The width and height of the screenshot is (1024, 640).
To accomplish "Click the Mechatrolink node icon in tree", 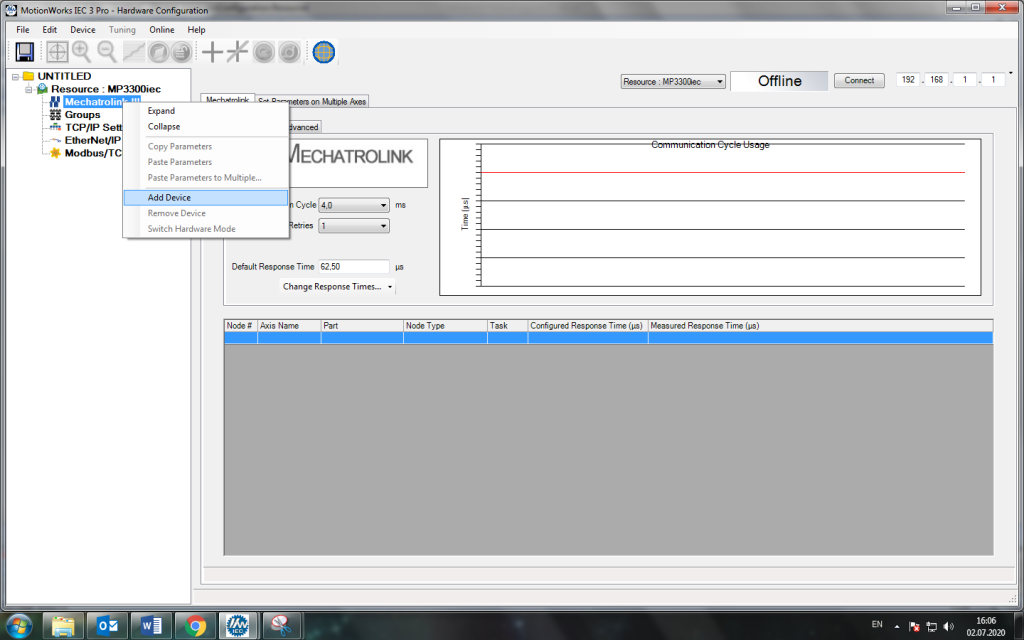I will (55, 102).
